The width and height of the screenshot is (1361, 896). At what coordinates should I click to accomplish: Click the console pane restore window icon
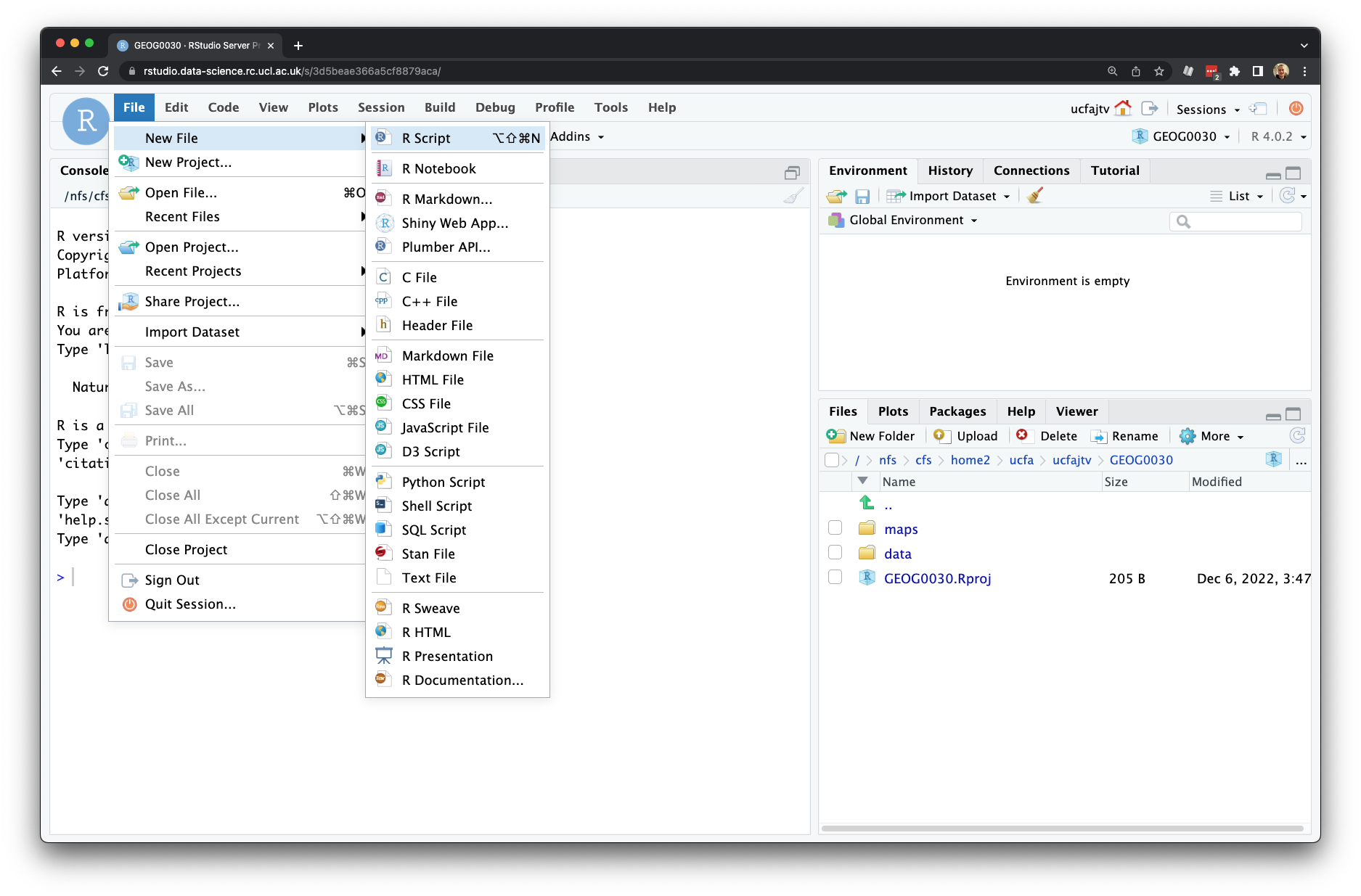point(792,173)
